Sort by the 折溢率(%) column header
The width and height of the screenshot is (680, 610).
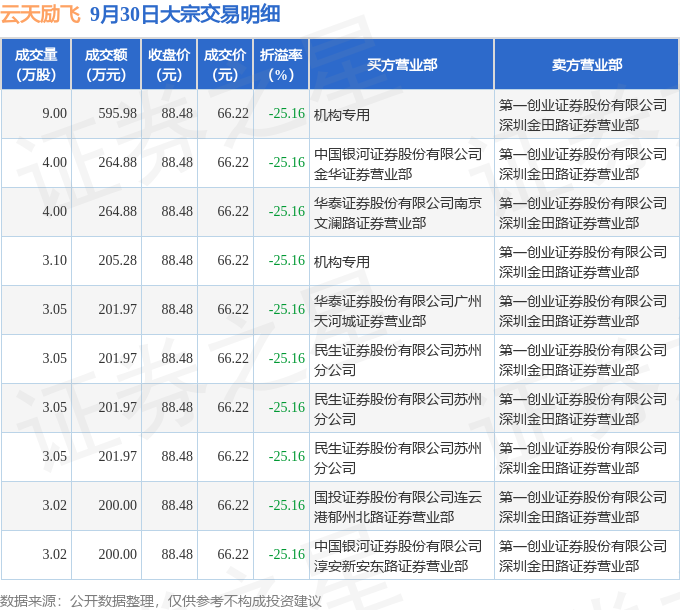click(x=281, y=64)
